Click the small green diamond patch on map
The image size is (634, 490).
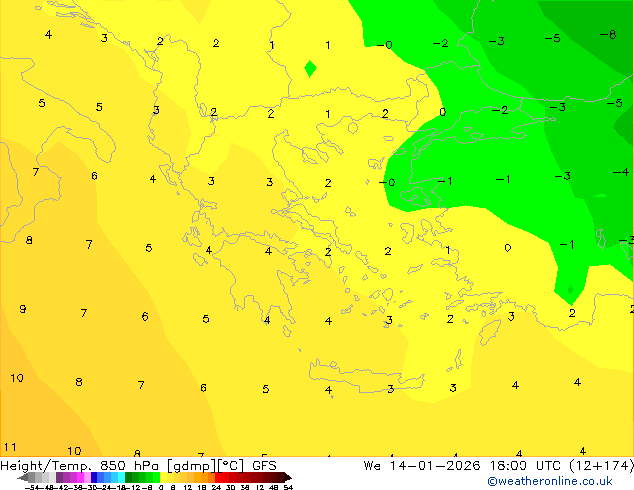tap(310, 69)
